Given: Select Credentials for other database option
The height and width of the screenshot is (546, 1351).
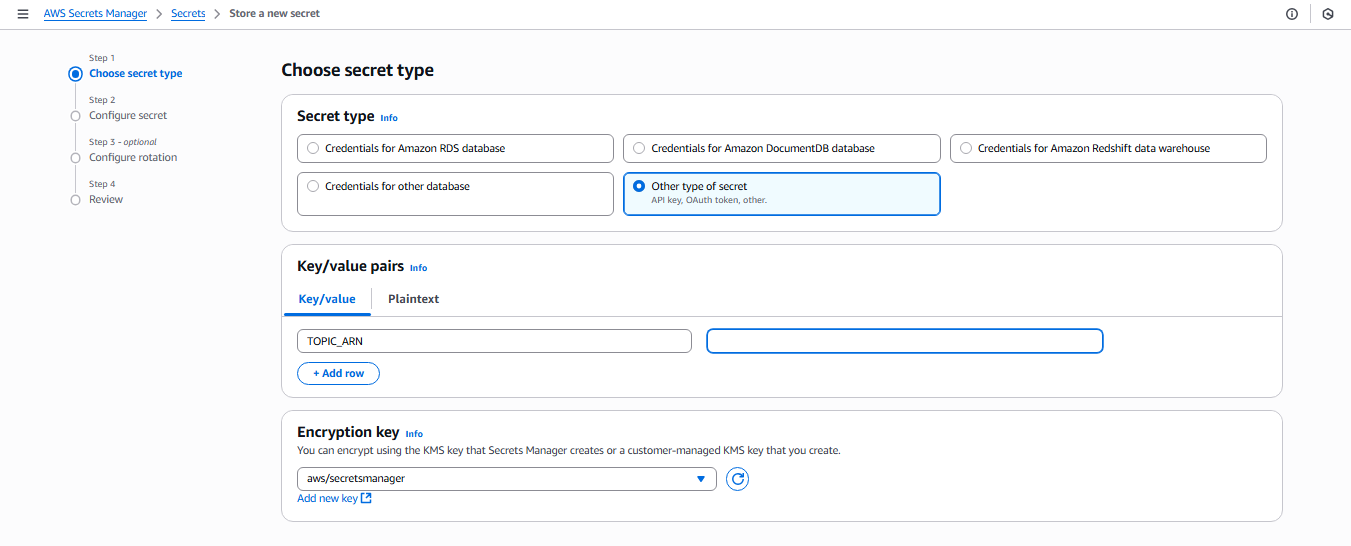Looking at the screenshot, I should click(x=314, y=186).
